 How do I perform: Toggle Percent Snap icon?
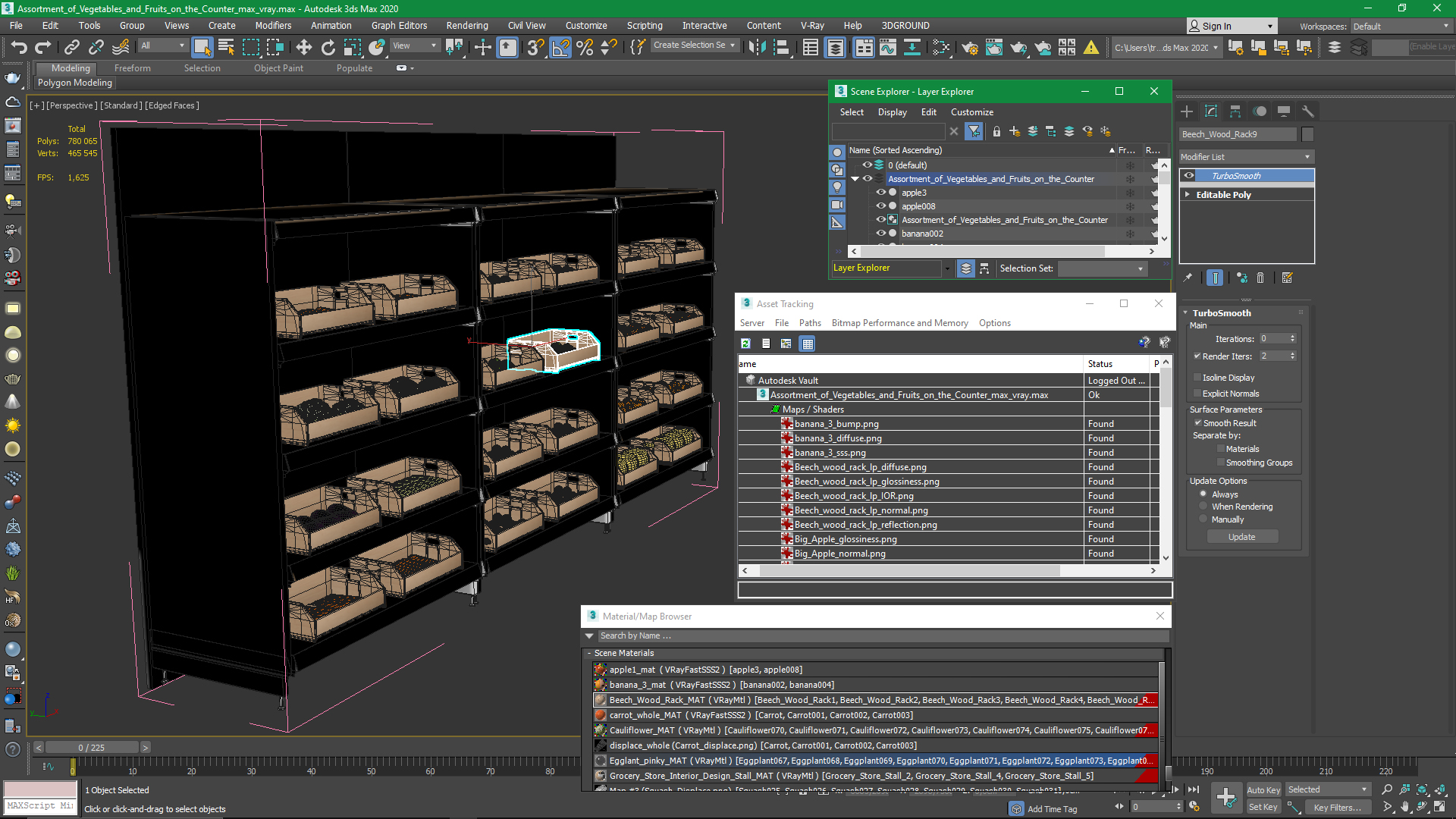click(585, 48)
